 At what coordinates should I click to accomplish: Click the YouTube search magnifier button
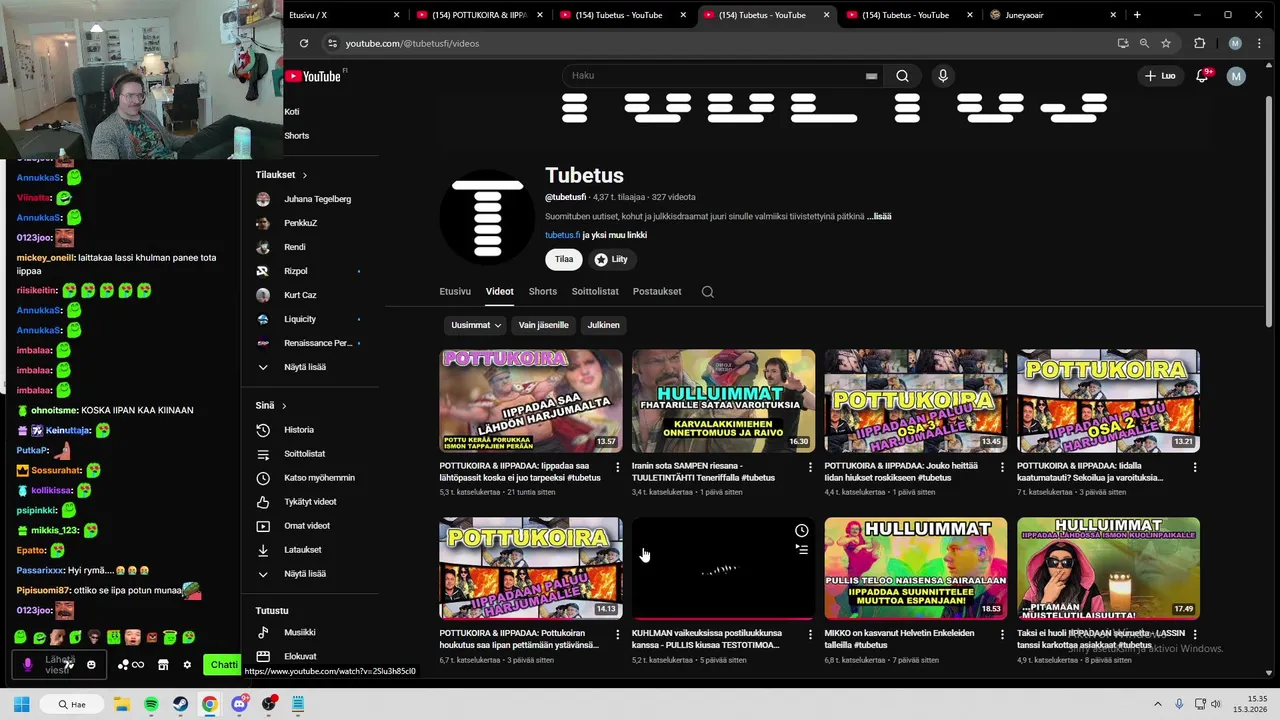pos(902,76)
